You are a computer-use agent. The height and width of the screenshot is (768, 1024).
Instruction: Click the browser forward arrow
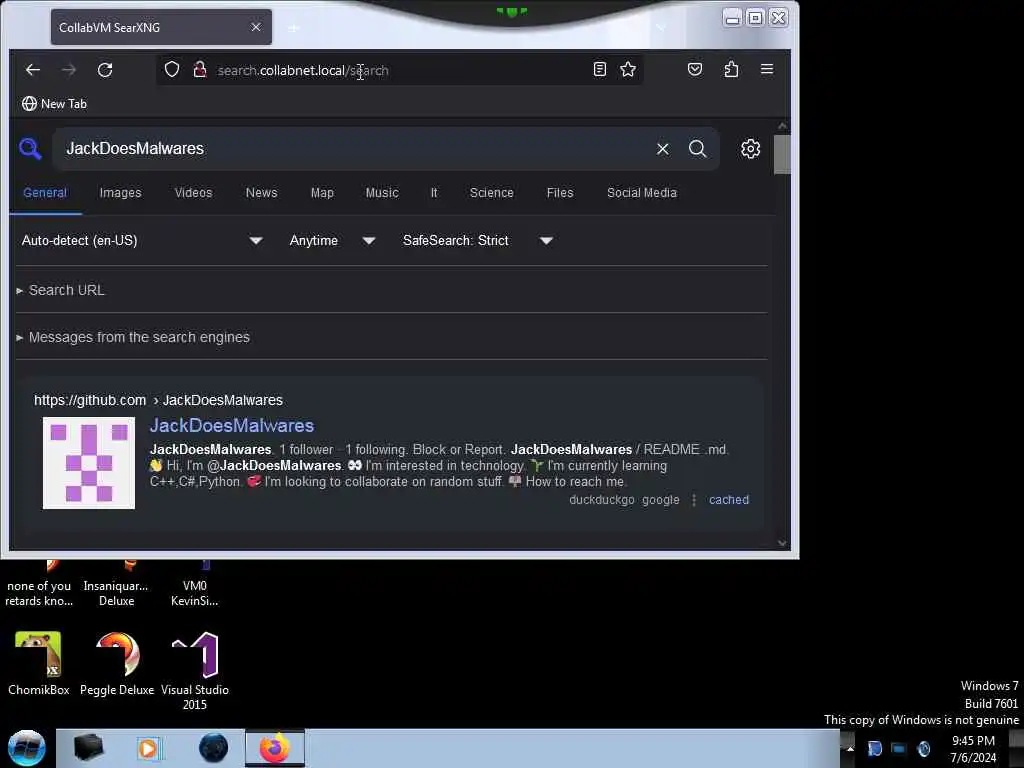tap(69, 70)
